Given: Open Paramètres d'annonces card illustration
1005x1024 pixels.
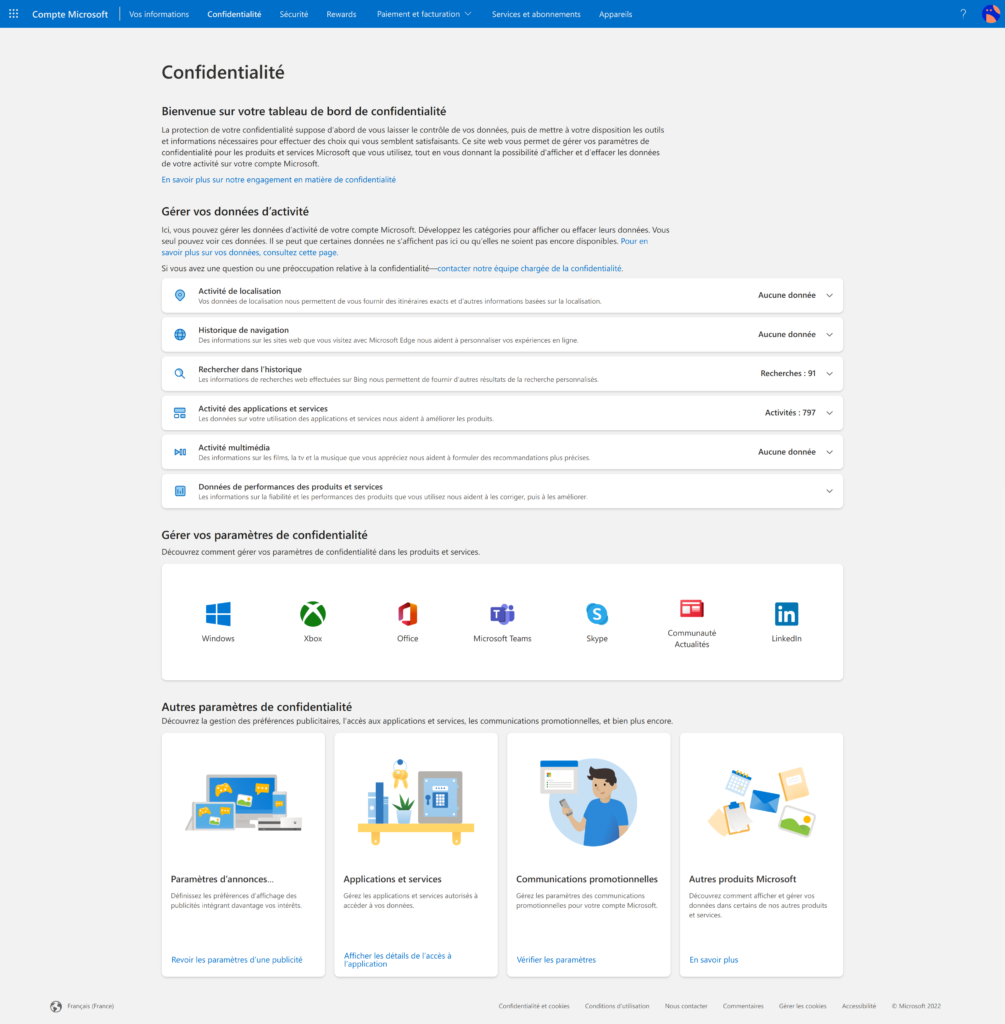Looking at the screenshot, I should point(244,803).
